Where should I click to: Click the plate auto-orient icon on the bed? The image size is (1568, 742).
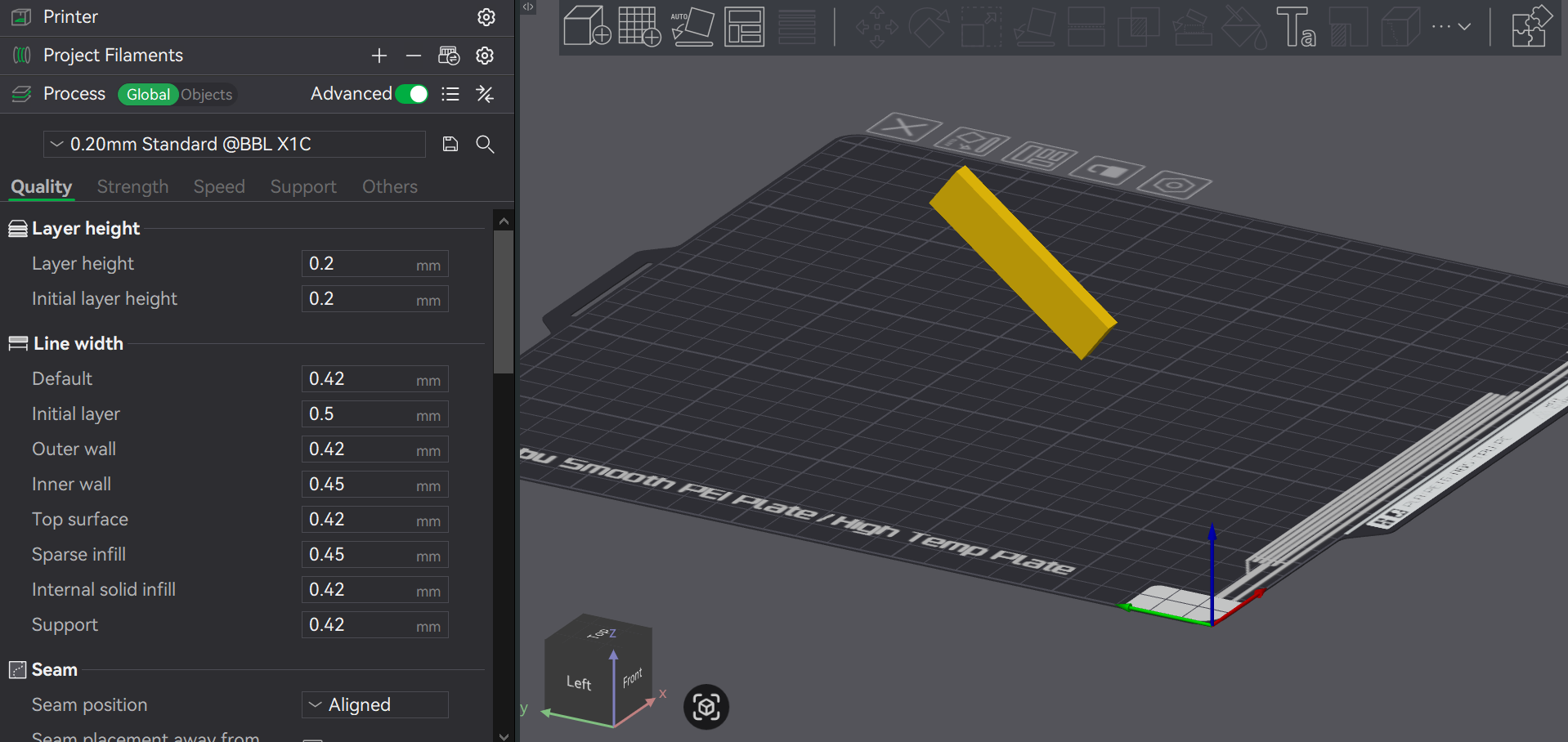[971, 141]
